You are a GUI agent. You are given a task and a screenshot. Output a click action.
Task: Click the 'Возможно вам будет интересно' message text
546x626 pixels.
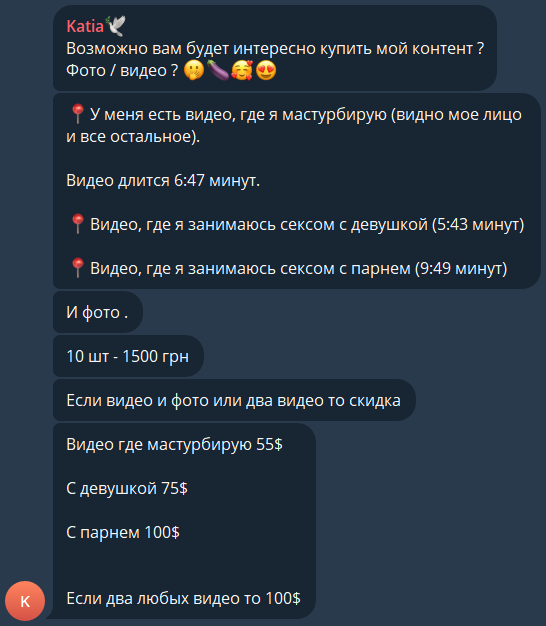click(275, 49)
